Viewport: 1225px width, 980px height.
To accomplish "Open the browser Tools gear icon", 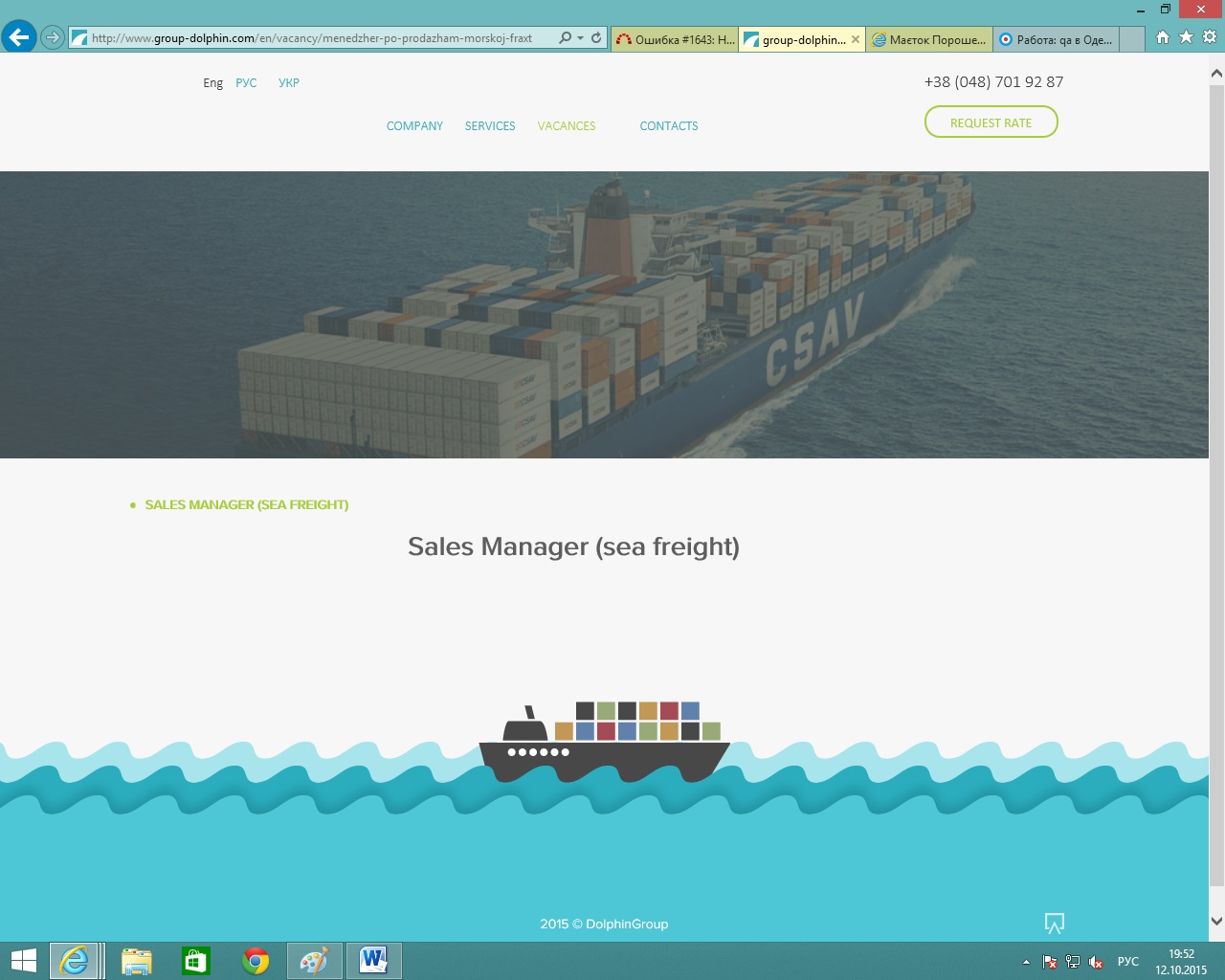I will pyautogui.click(x=1210, y=37).
